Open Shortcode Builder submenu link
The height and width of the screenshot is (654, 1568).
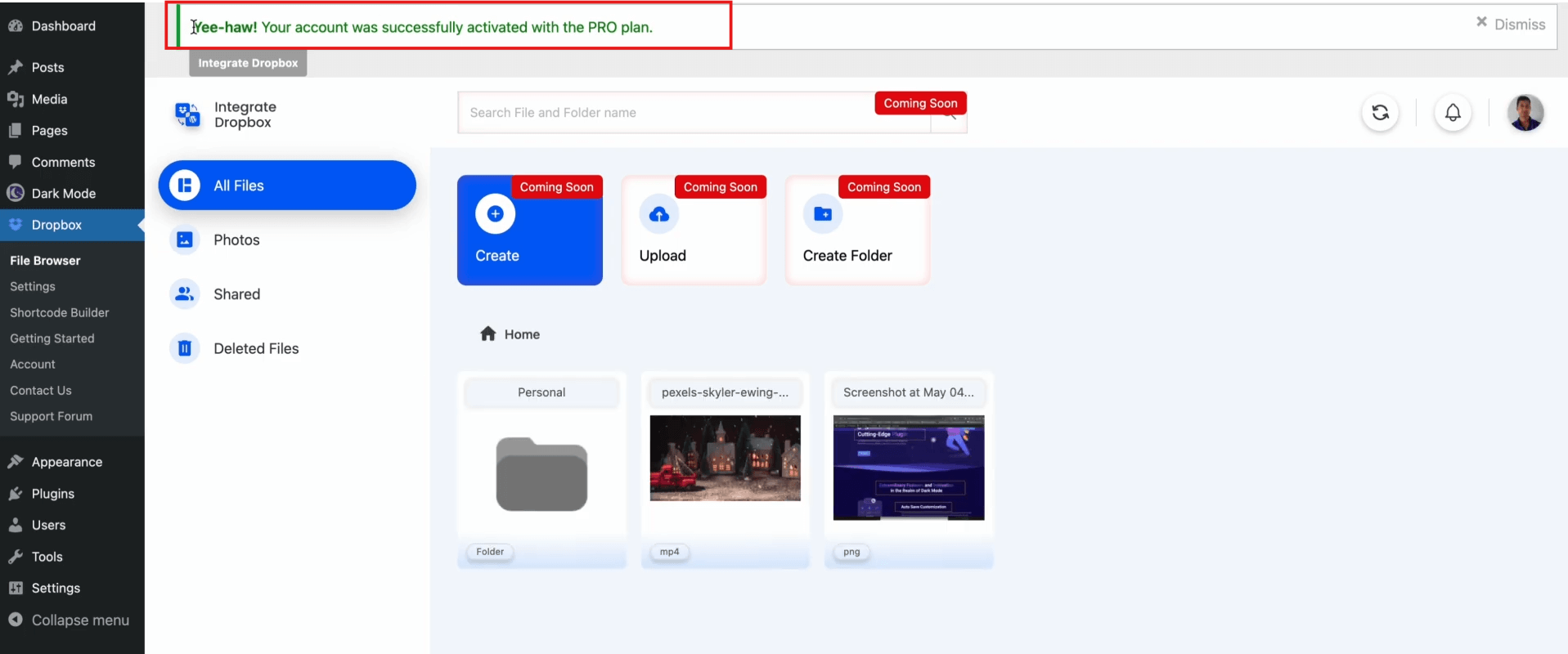(59, 313)
